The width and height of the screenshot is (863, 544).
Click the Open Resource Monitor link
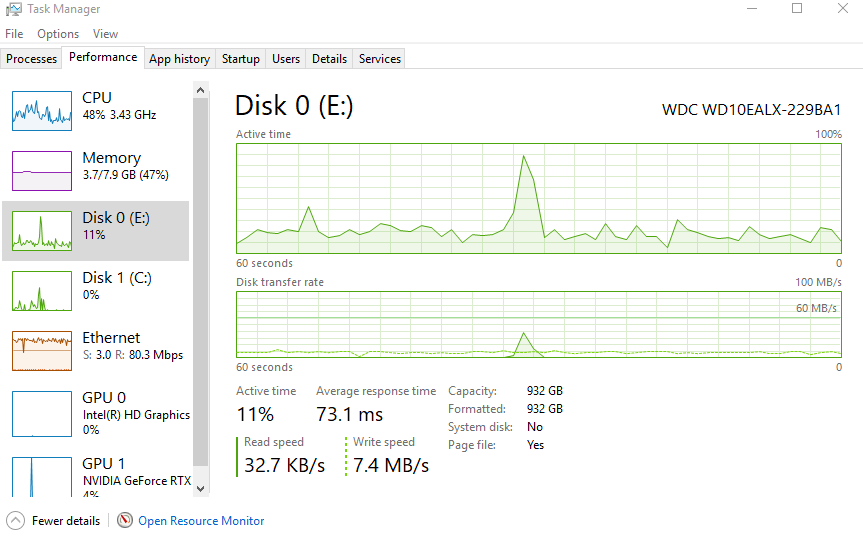click(201, 521)
